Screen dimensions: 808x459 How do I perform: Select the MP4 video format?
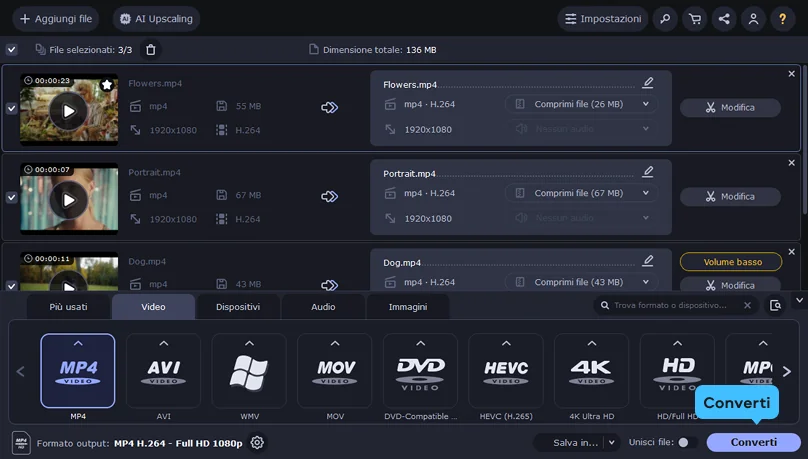point(78,371)
